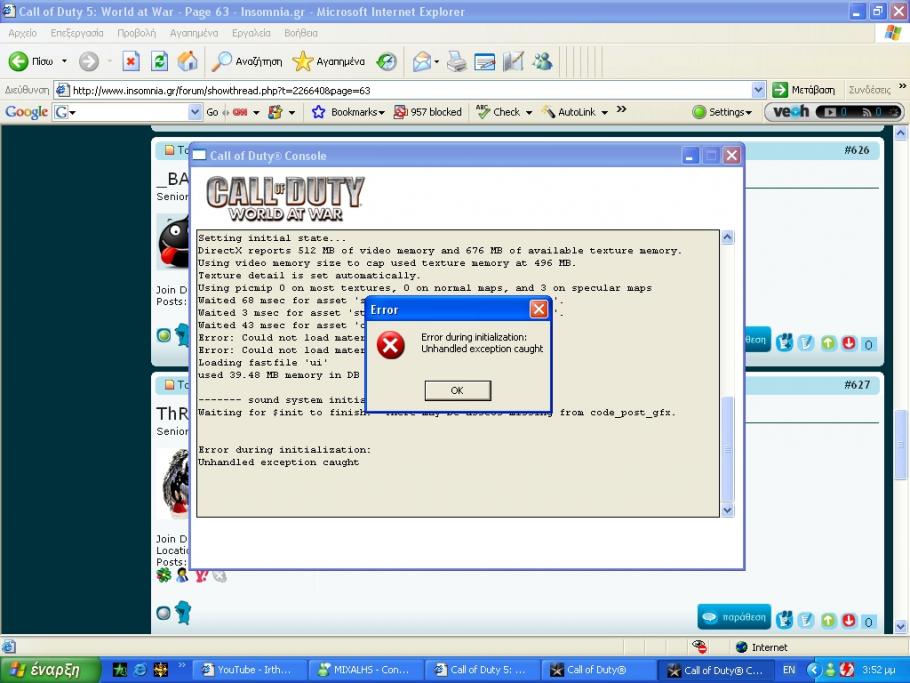This screenshot has height=683, width=910.
Task: Close the Error dialog with X
Action: point(539,309)
